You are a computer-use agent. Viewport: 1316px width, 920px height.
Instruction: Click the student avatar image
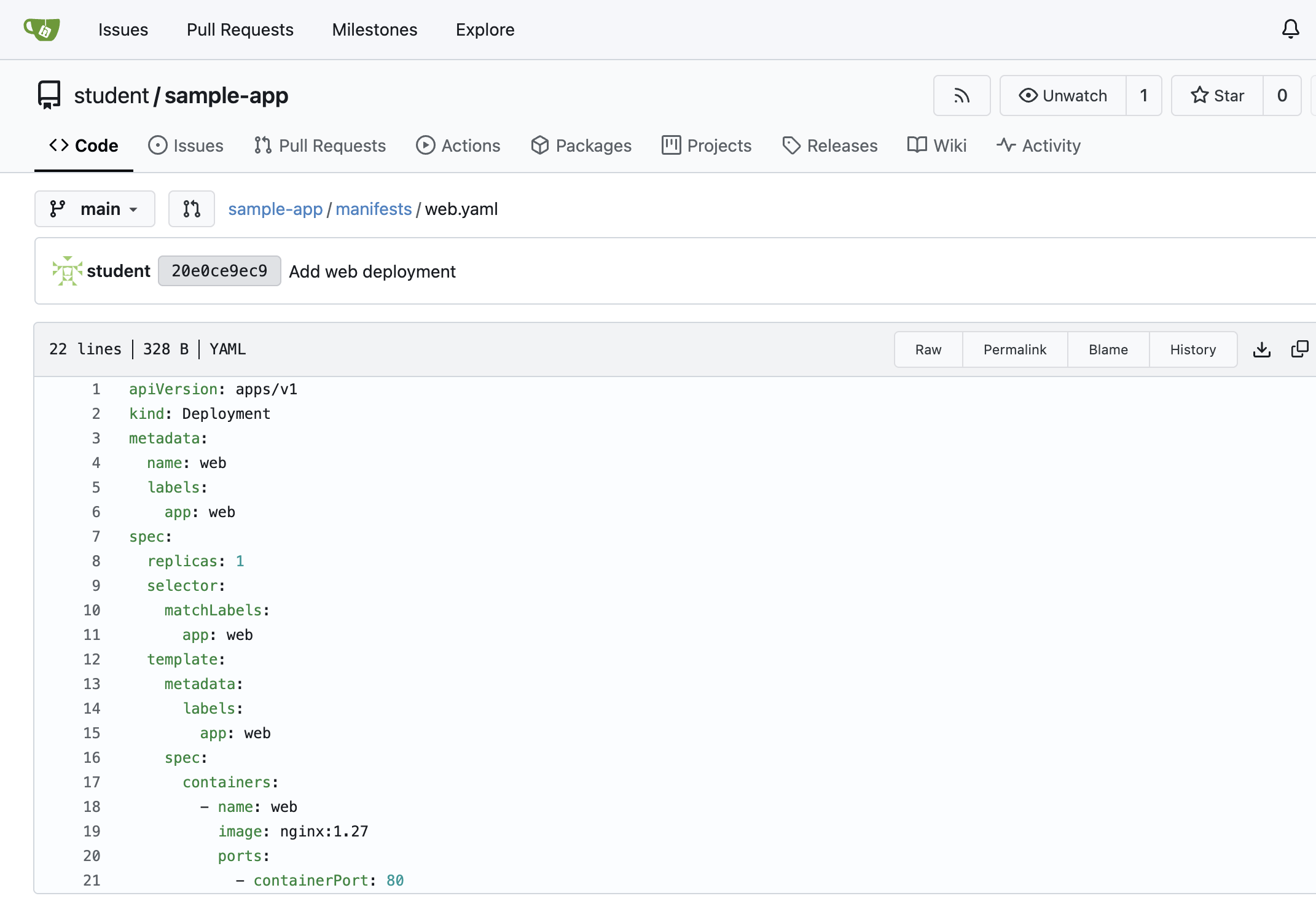[67, 271]
